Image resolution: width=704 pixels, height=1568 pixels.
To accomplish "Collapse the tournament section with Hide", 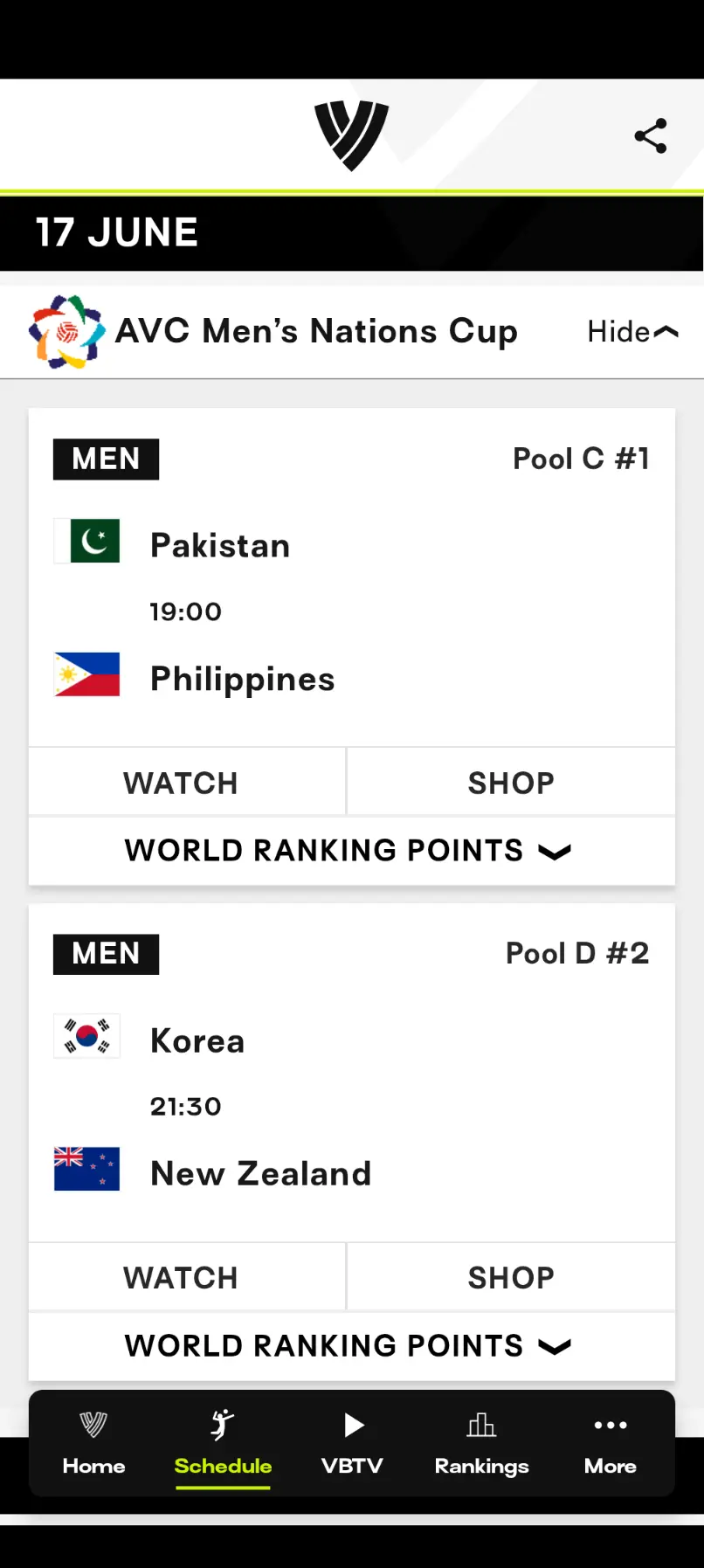I will (x=632, y=332).
